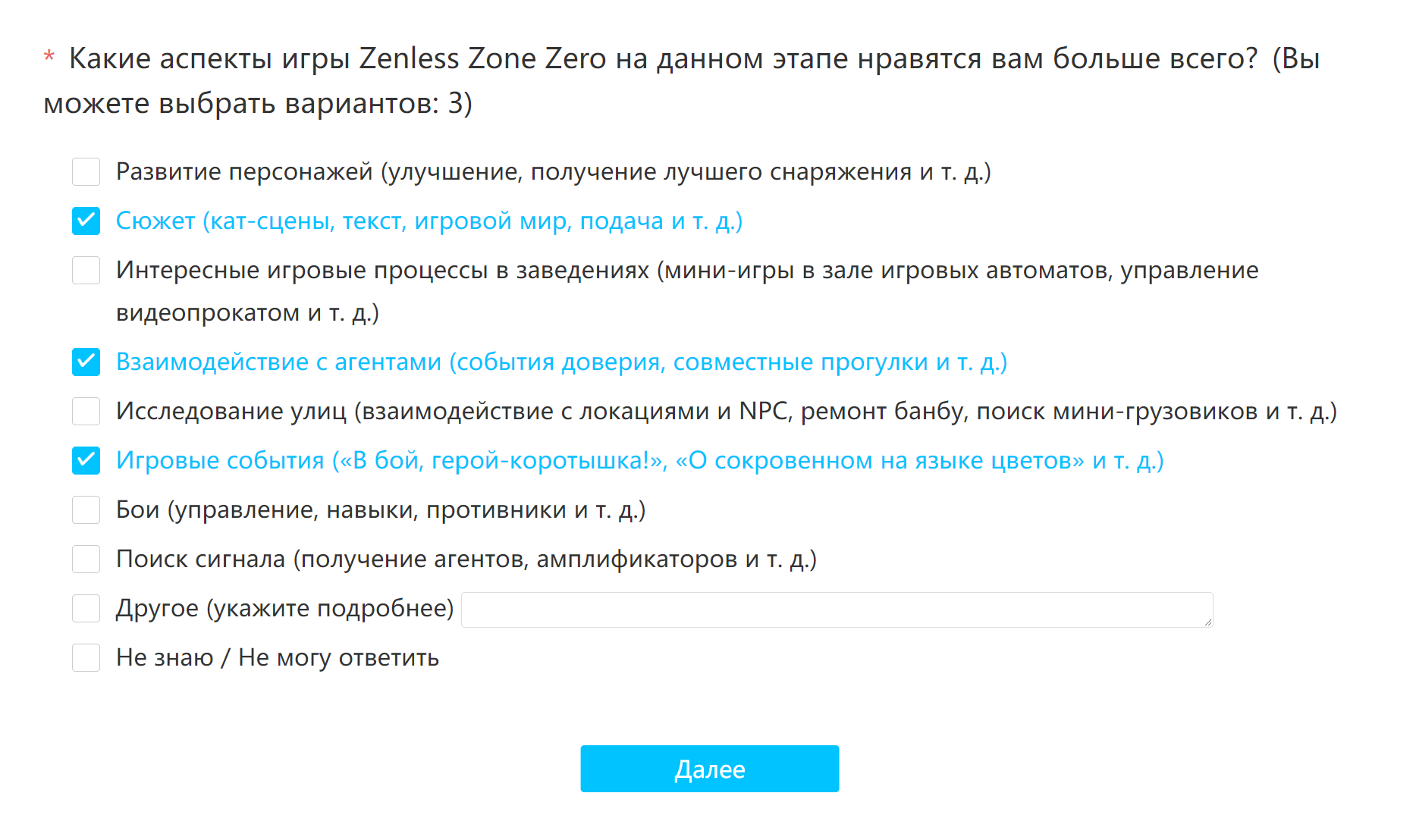Viewport: 1416px width, 840px height.
Task: Click the «Игровые события» blue option label
Action: (x=640, y=460)
